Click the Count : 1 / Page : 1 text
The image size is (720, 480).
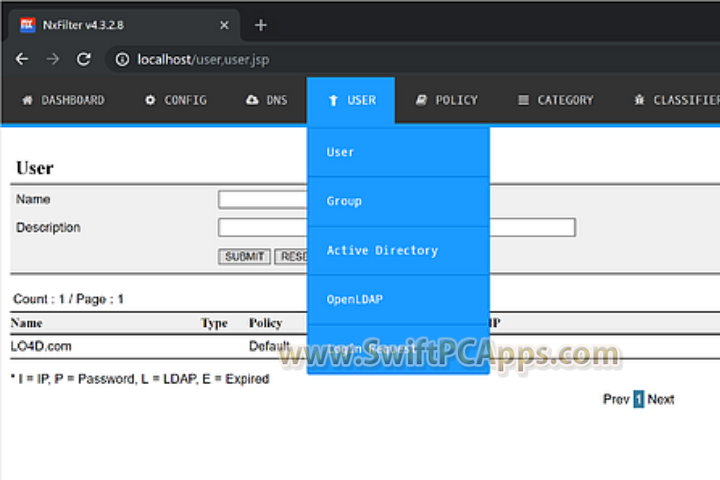click(x=68, y=299)
